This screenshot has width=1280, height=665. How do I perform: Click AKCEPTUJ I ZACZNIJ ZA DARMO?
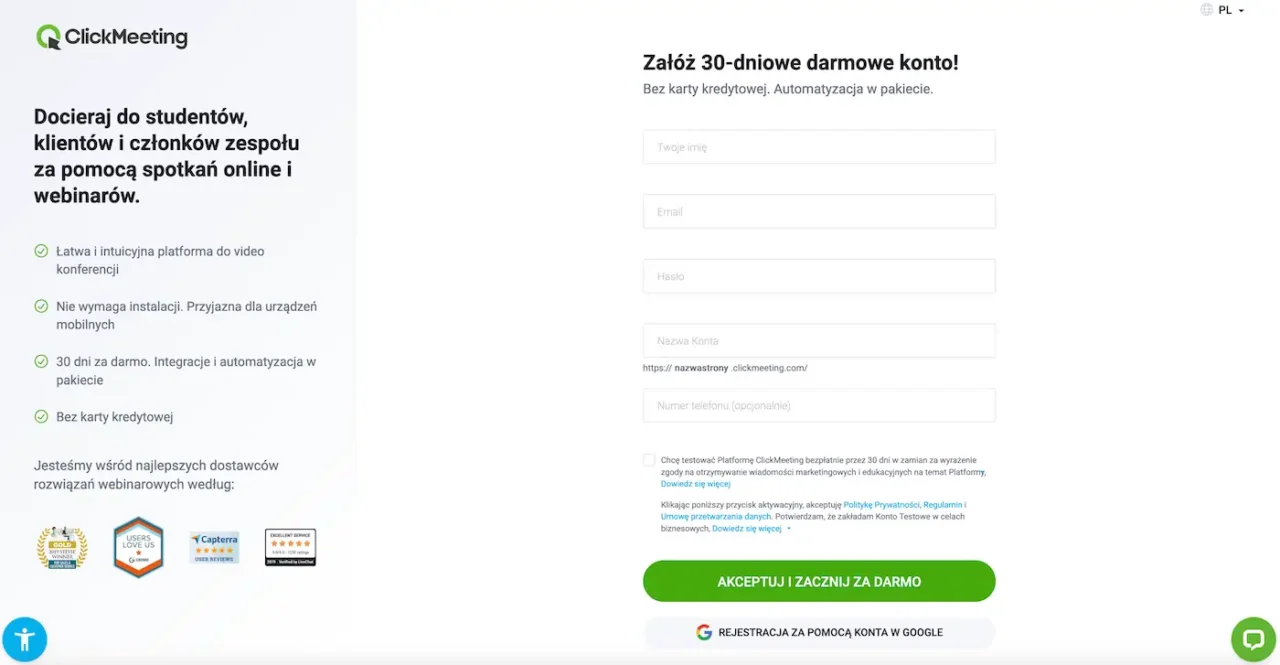[818, 581]
